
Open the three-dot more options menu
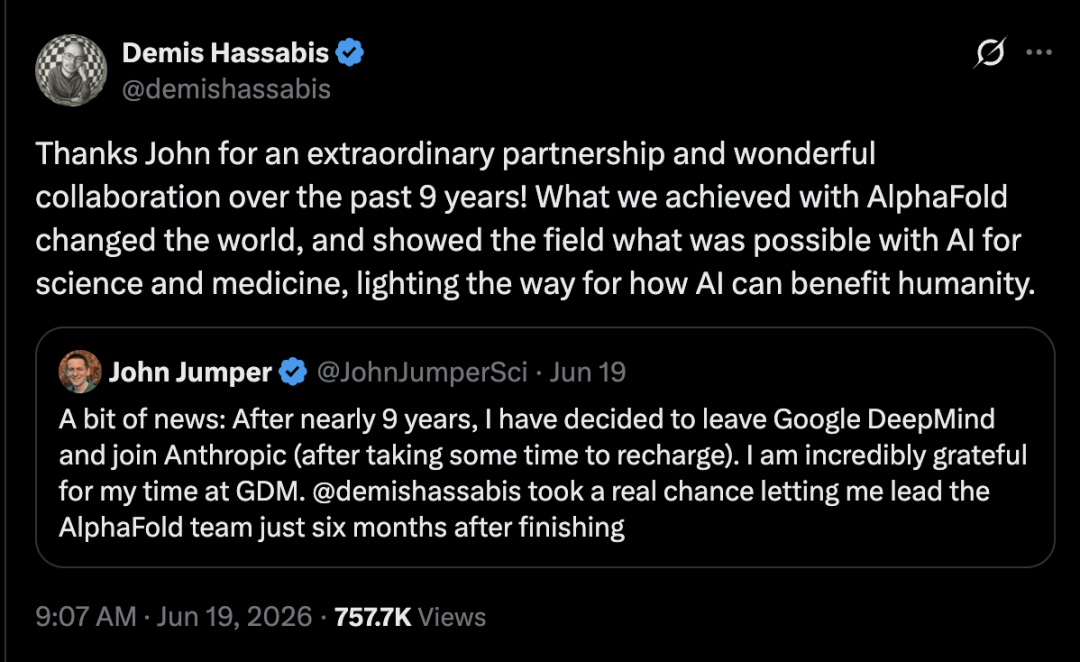pyautogui.click(x=1039, y=52)
